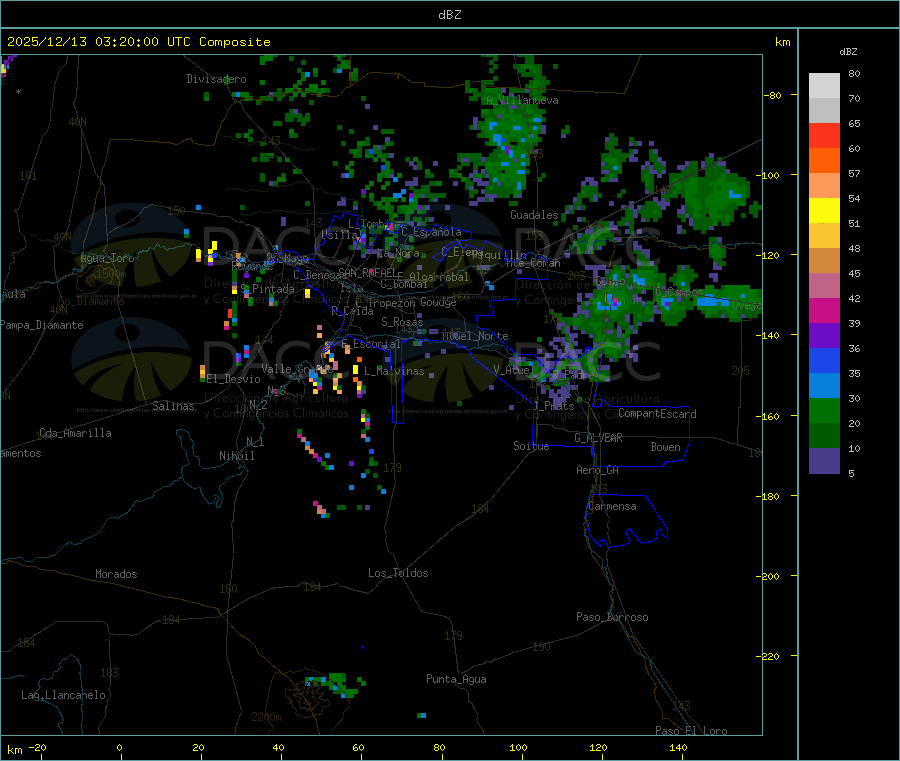Click the L_Malvinas map label
900x761 pixels.
pyautogui.click(x=394, y=371)
